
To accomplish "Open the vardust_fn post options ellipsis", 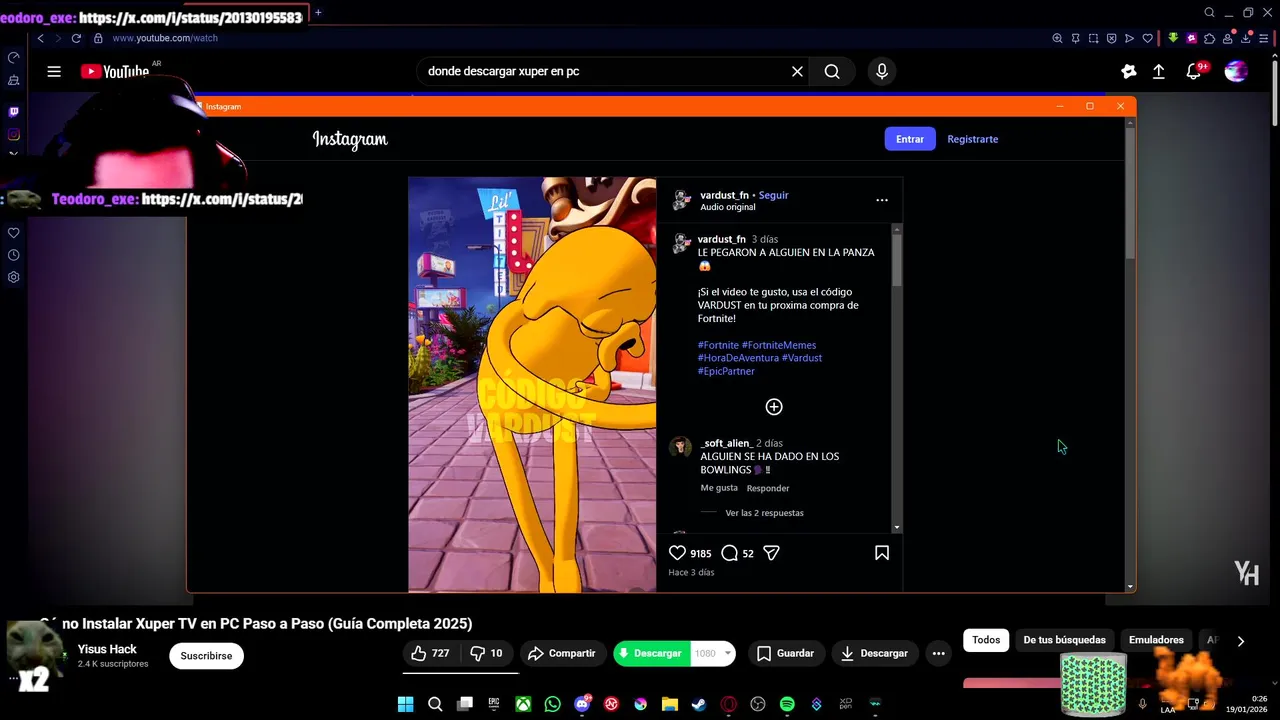I will [x=882, y=200].
